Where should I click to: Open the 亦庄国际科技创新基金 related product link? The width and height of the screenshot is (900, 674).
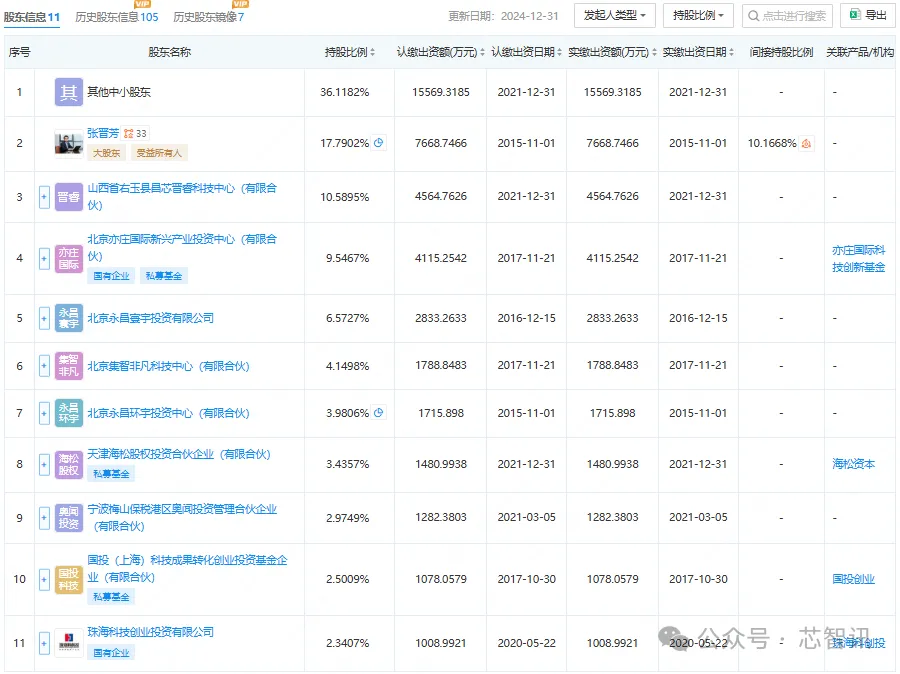coord(859,258)
